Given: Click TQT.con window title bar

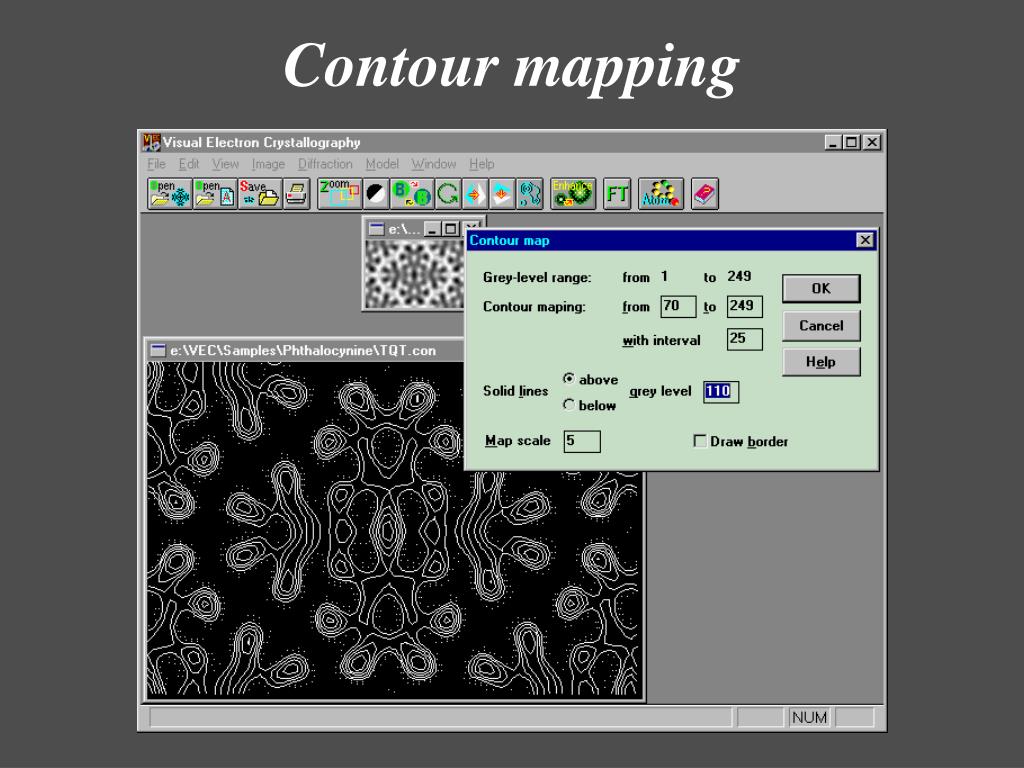Looking at the screenshot, I should click(x=307, y=351).
